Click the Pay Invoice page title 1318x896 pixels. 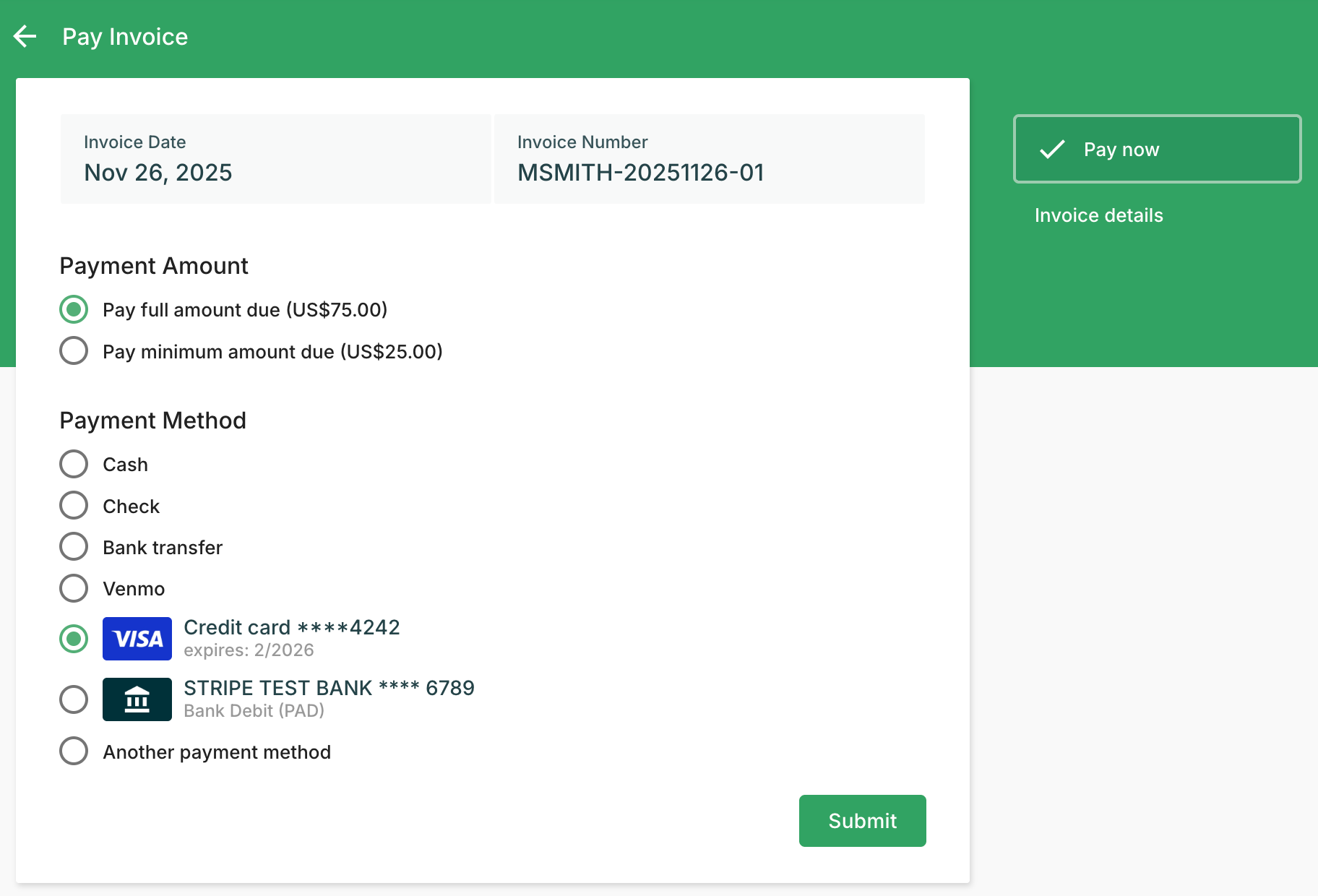click(125, 37)
